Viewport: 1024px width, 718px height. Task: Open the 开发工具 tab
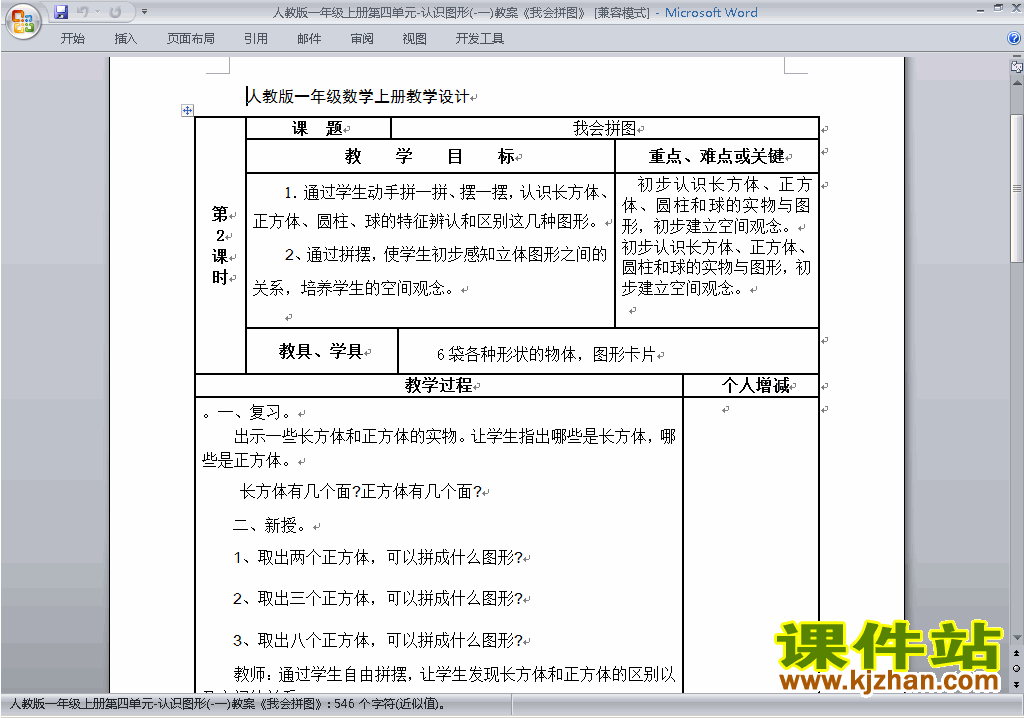[479, 39]
